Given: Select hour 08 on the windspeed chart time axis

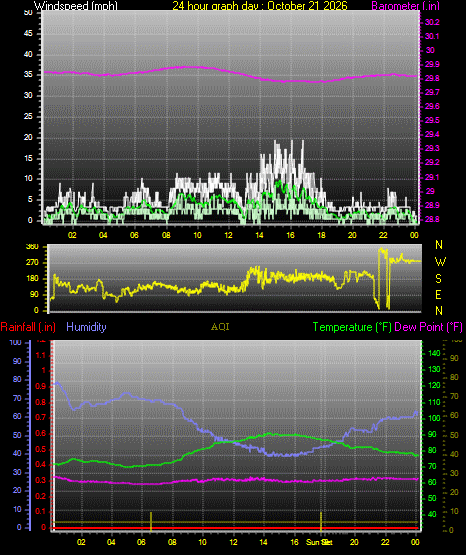Looking at the screenshot, I should (x=166, y=235).
